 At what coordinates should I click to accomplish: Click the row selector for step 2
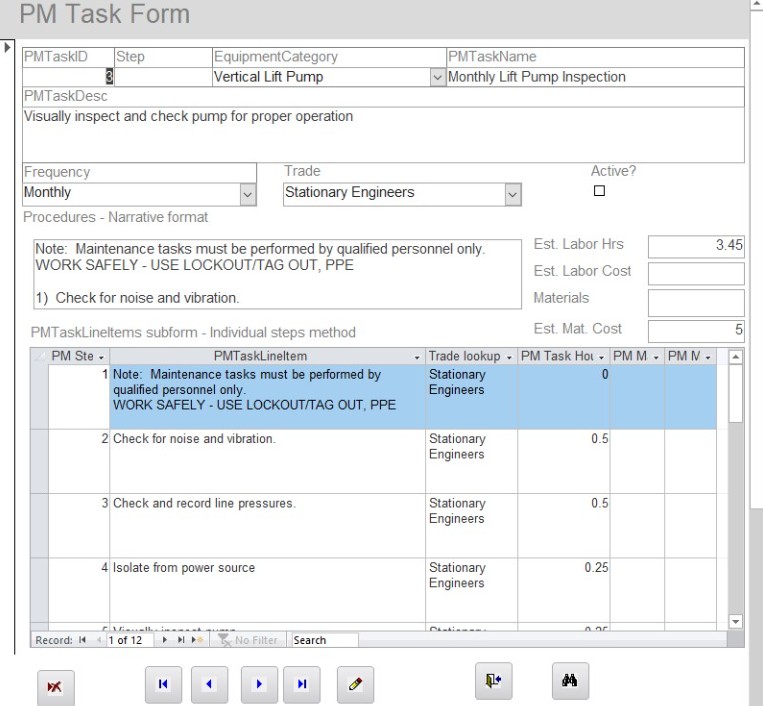39,461
